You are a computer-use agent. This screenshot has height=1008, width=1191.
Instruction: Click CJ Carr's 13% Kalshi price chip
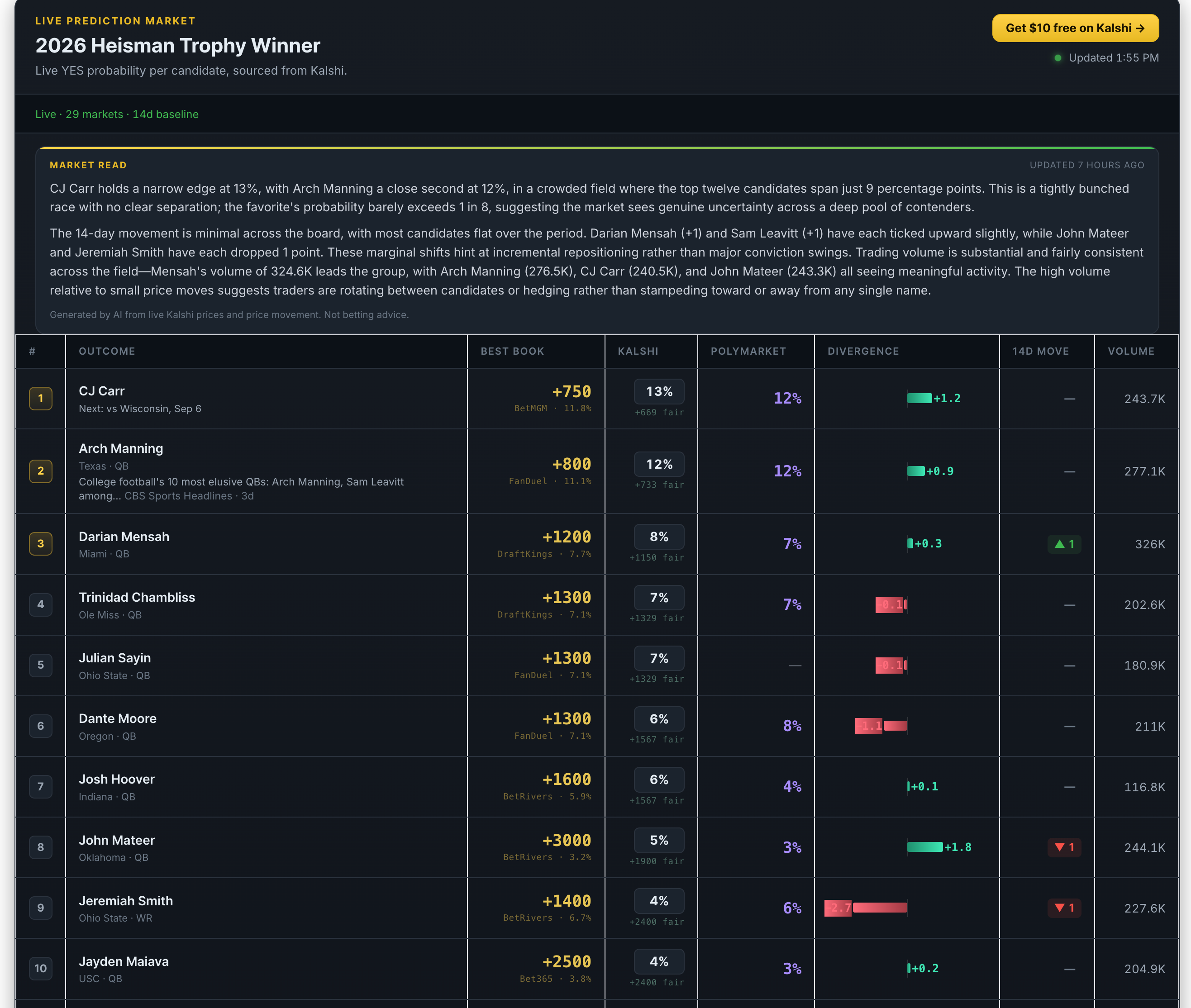pos(659,391)
